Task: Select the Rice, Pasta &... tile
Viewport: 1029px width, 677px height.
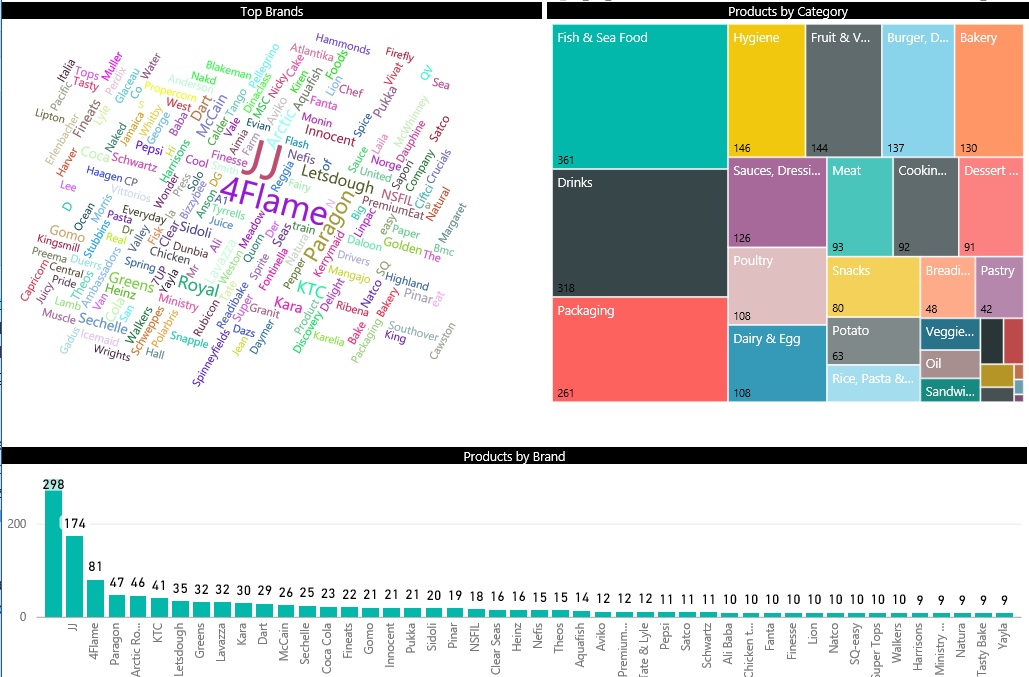Action: [x=873, y=384]
